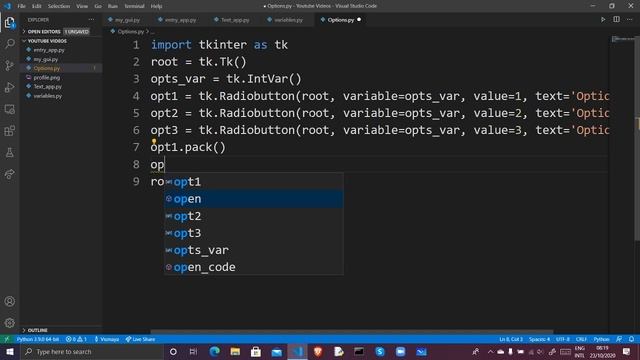This screenshot has height=360, width=640.
Task: Open the Remote Explorer view
Action: point(9,109)
